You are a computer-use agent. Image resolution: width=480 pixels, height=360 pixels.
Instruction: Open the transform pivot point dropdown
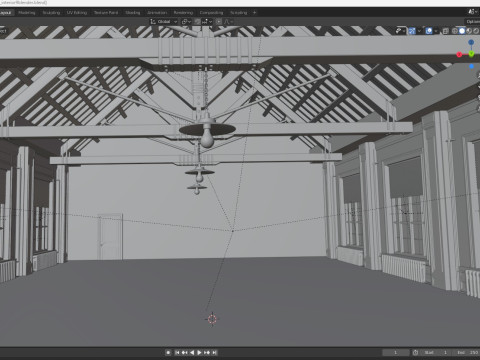pyautogui.click(x=186, y=22)
